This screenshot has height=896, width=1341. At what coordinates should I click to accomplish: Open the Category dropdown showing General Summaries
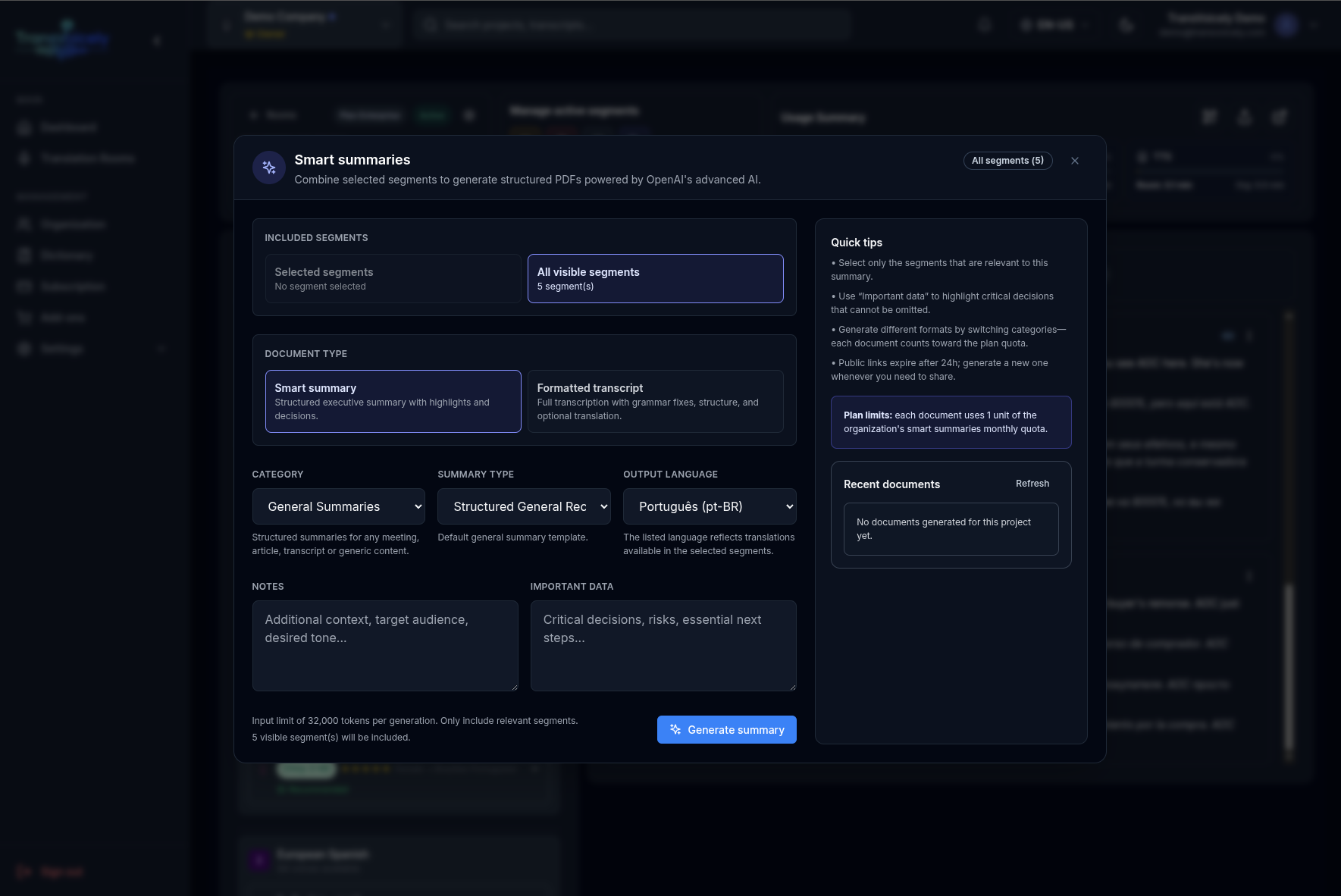338,506
